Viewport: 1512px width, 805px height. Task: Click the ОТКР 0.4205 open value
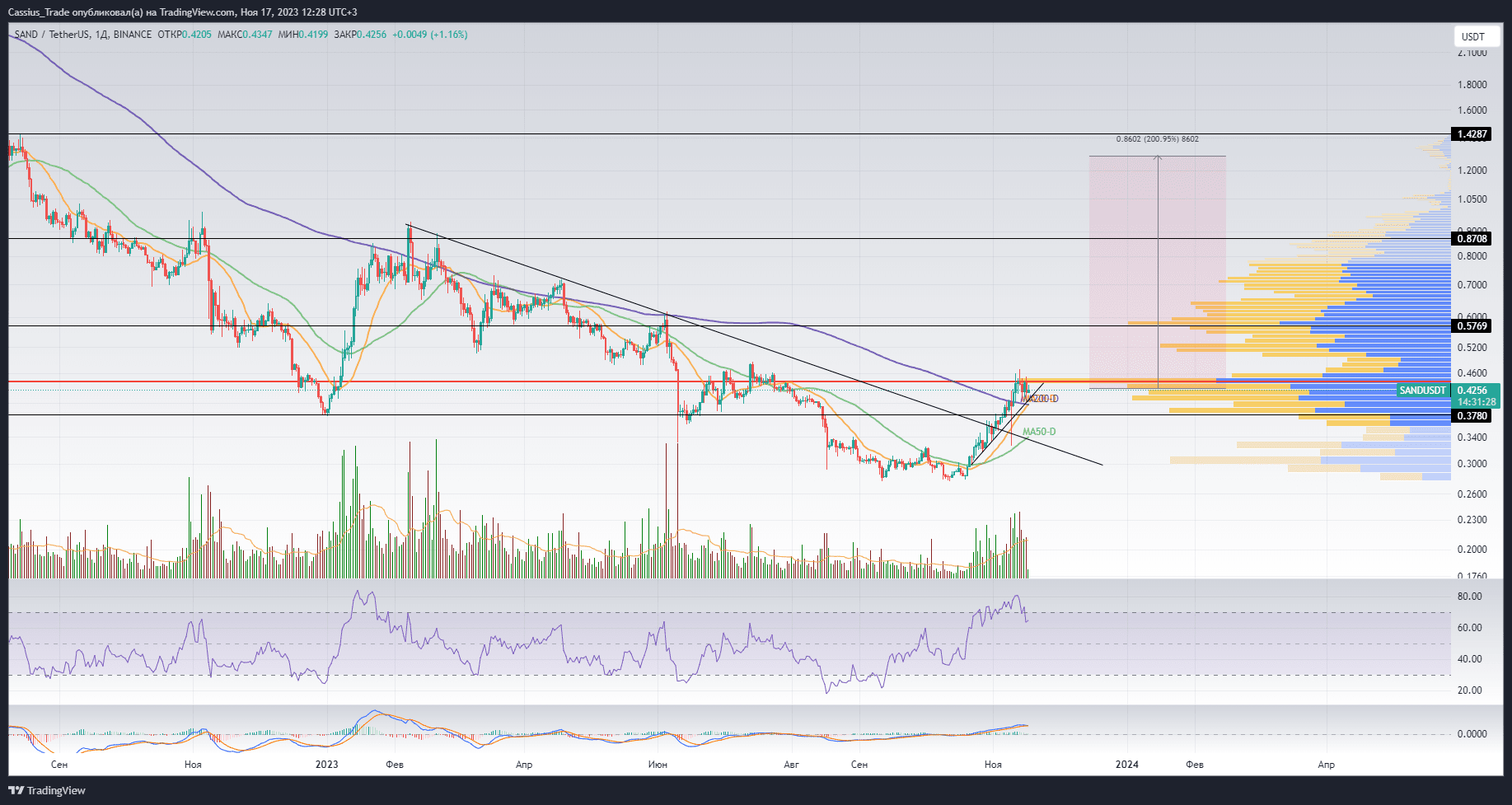184,35
